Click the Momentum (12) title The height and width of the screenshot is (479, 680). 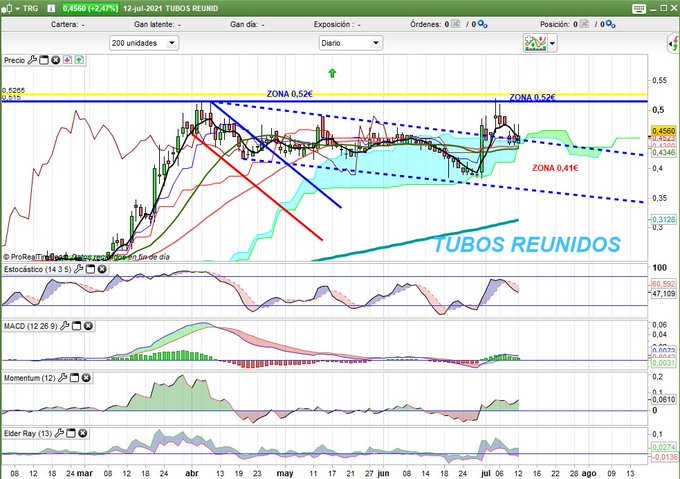pyautogui.click(x=30, y=378)
